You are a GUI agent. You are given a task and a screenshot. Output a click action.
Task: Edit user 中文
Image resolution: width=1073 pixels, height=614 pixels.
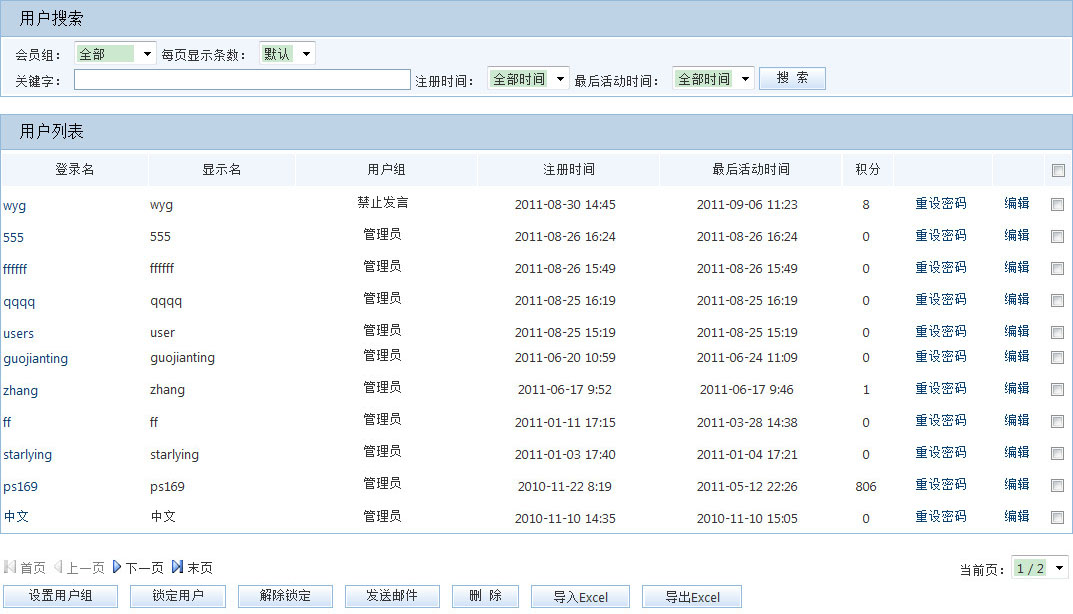point(1017,516)
